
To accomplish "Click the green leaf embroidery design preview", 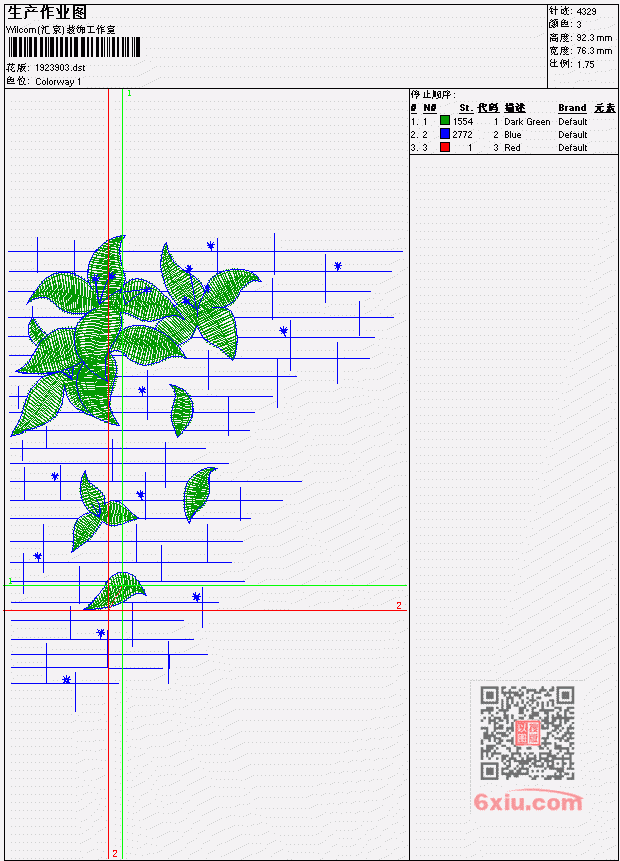I will [x=206, y=472].
